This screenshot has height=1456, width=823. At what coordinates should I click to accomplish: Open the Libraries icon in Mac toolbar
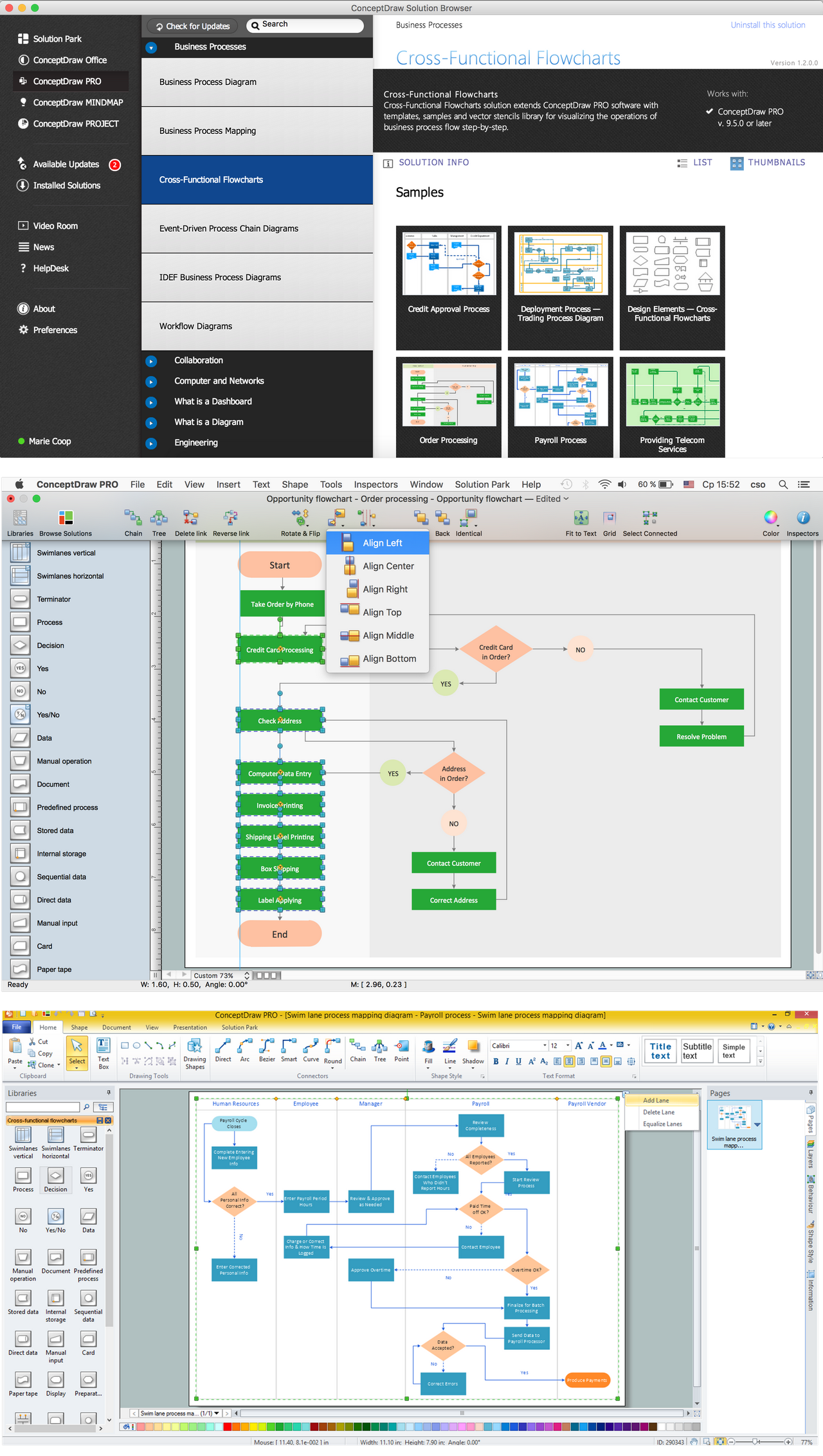[x=20, y=518]
